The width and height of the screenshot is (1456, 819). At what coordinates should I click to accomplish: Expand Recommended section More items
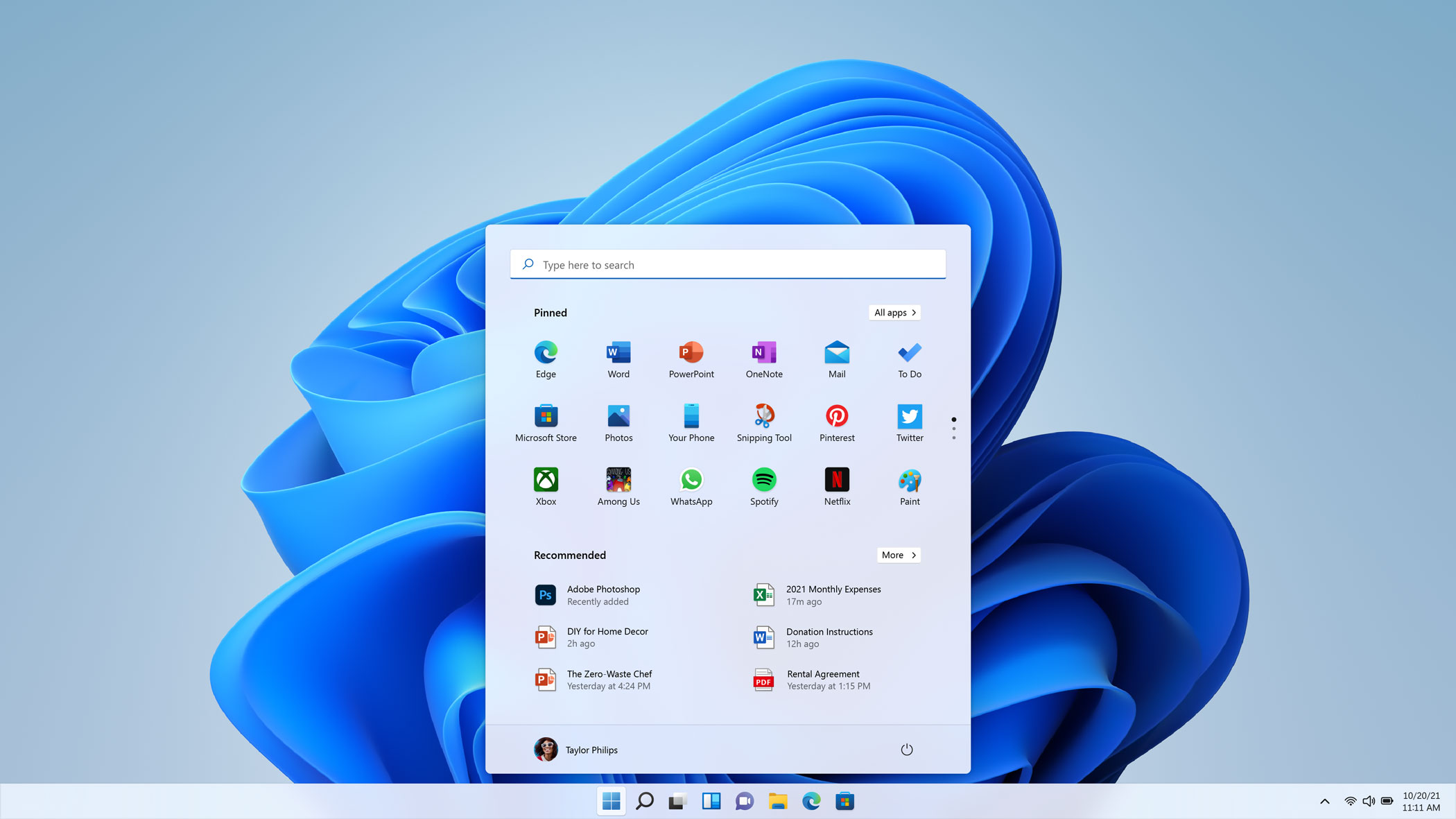pos(897,554)
